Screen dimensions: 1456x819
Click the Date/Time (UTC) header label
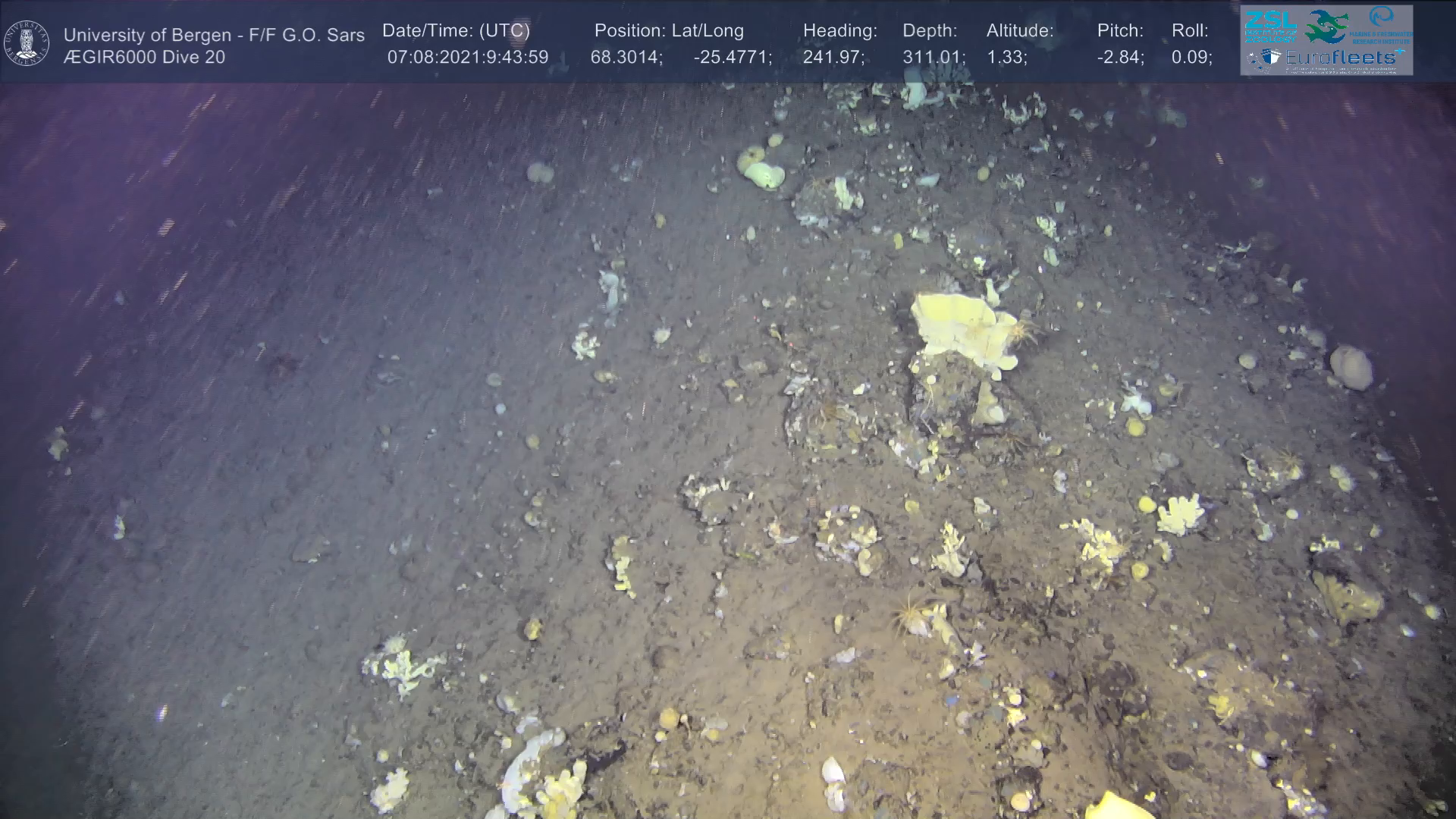pos(456,31)
